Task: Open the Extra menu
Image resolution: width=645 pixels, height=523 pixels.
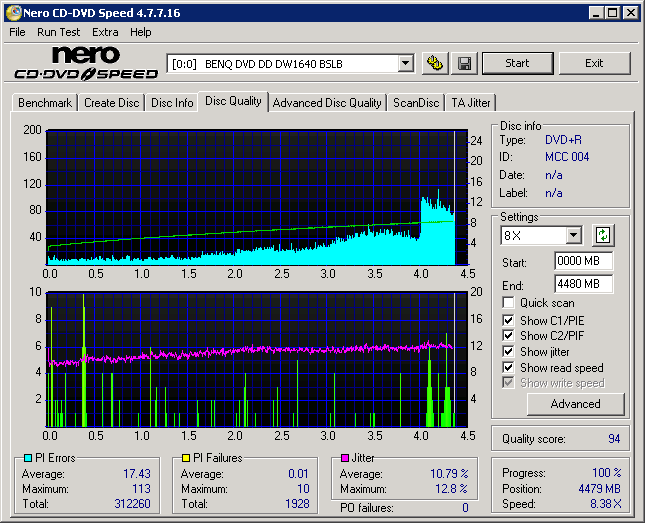Action: (x=105, y=32)
